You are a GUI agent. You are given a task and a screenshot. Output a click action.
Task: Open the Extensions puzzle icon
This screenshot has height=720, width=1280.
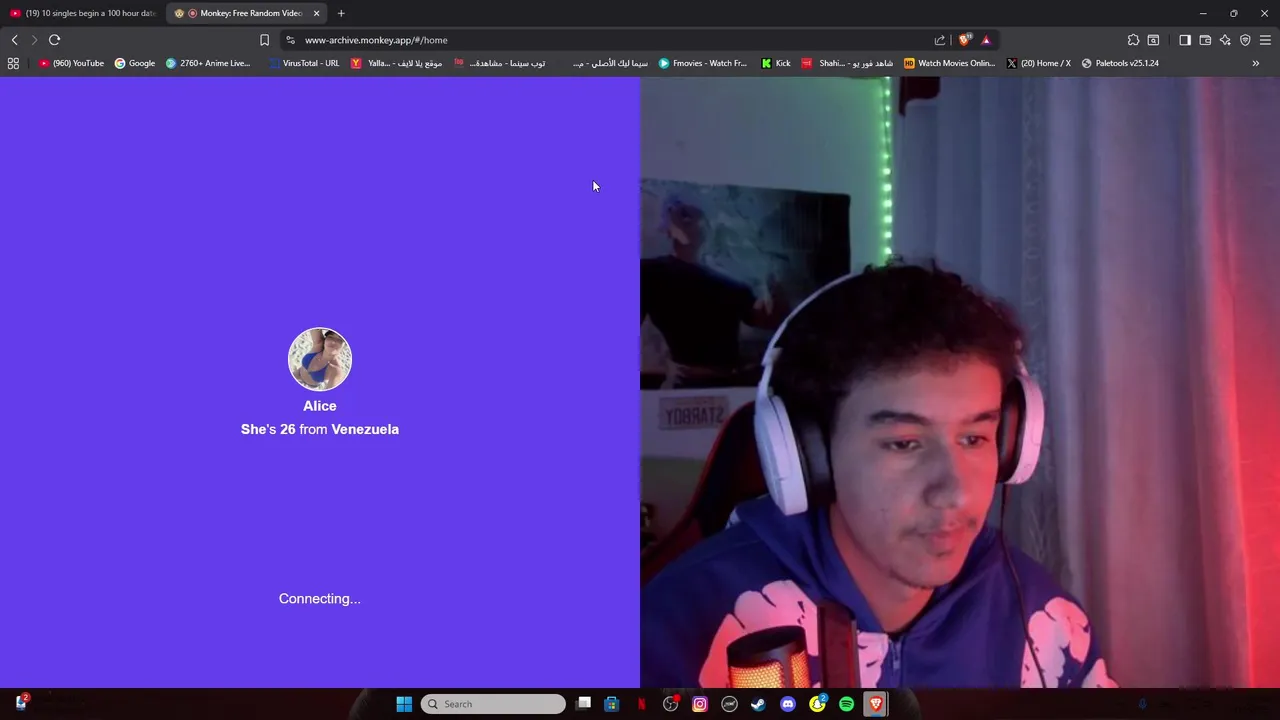point(1133,40)
